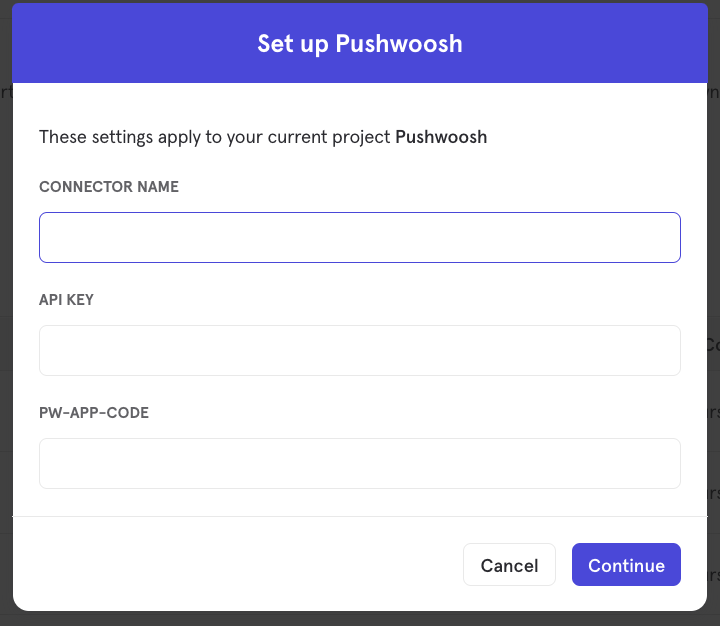
Task: Click the API KEY field label
Action: pos(66,299)
